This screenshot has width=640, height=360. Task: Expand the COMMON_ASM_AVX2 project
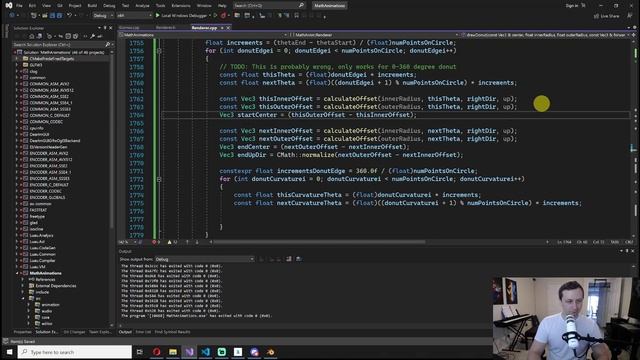click(x=18, y=84)
